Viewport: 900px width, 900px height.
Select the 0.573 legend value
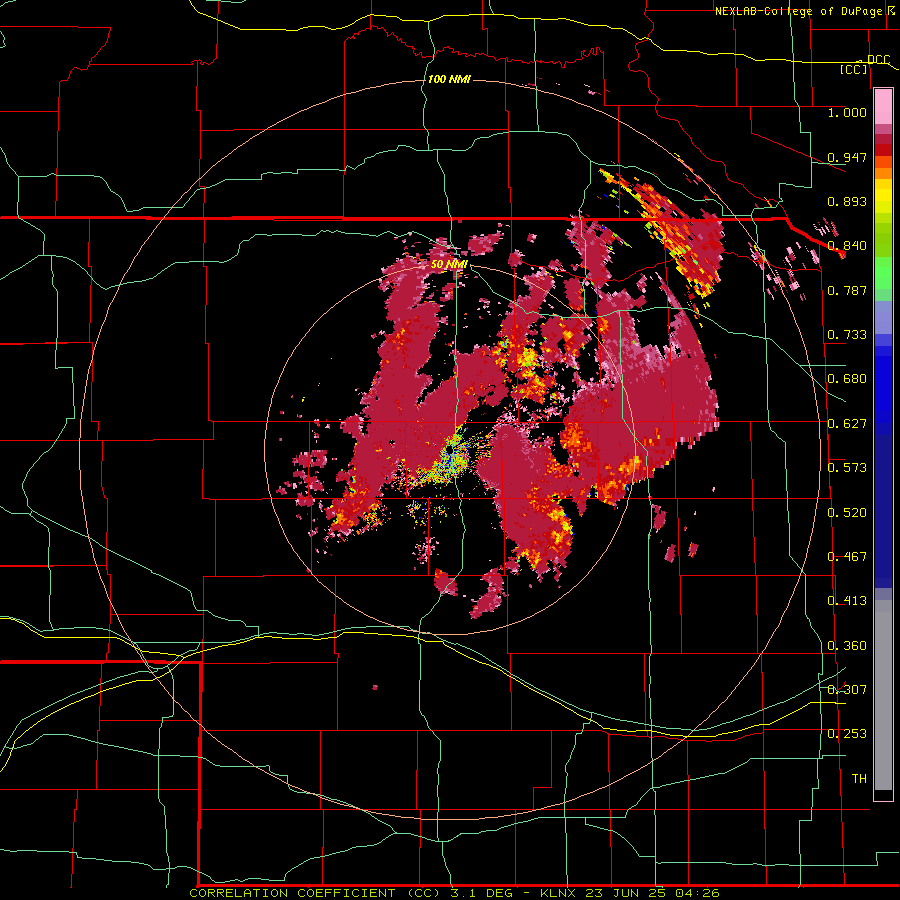pyautogui.click(x=847, y=468)
